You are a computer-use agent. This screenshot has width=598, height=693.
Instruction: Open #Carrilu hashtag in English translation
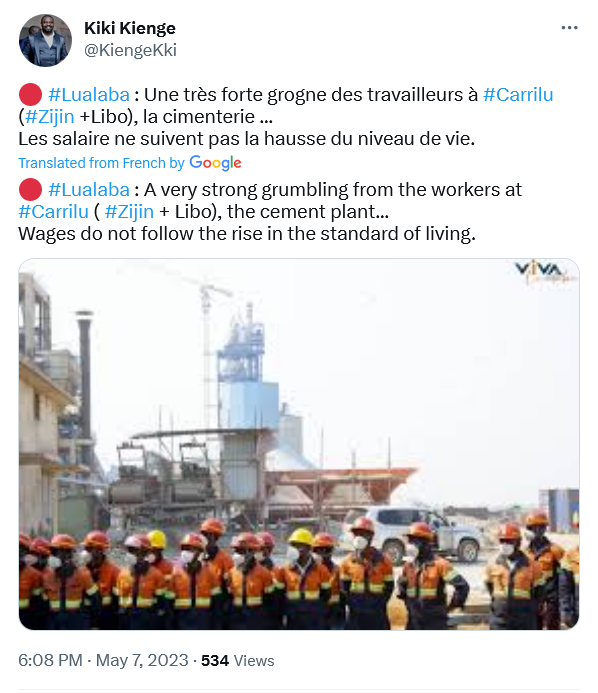(53, 212)
